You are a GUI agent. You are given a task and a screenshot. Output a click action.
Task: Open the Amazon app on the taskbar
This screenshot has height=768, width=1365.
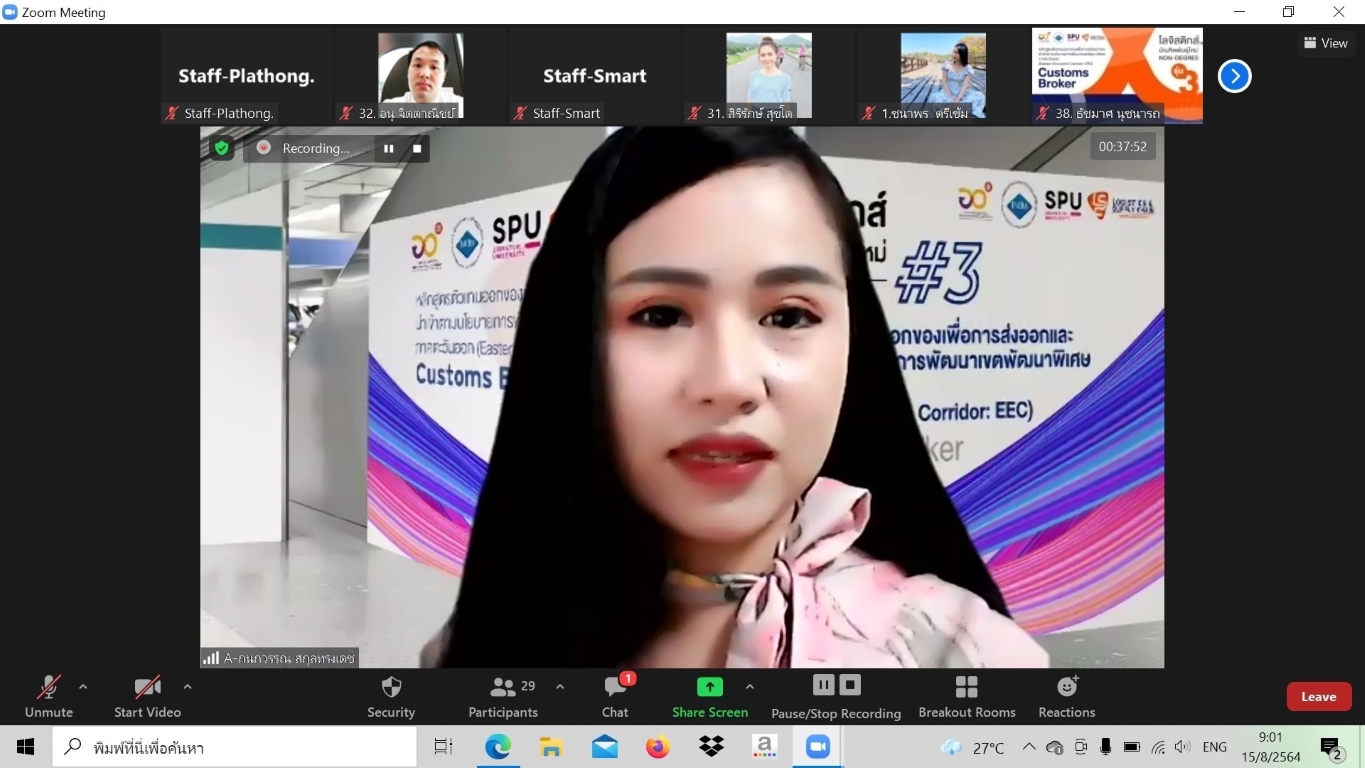coord(764,747)
